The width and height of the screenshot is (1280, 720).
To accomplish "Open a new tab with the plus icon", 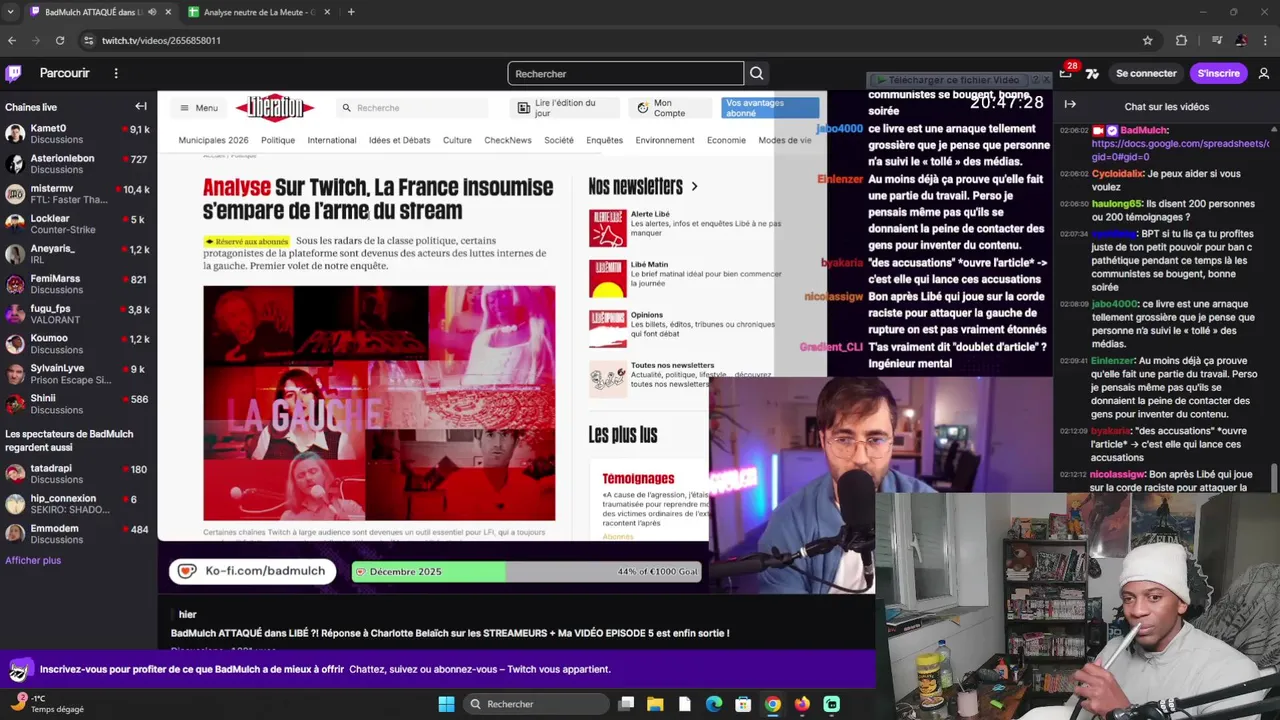I will tap(351, 12).
